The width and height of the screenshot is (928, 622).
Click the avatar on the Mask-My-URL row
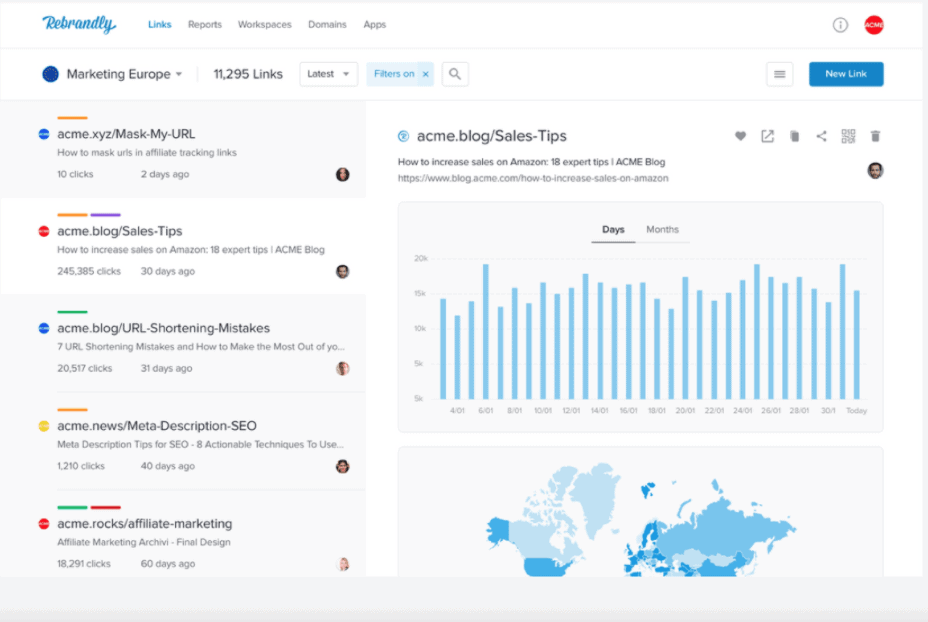tap(342, 174)
